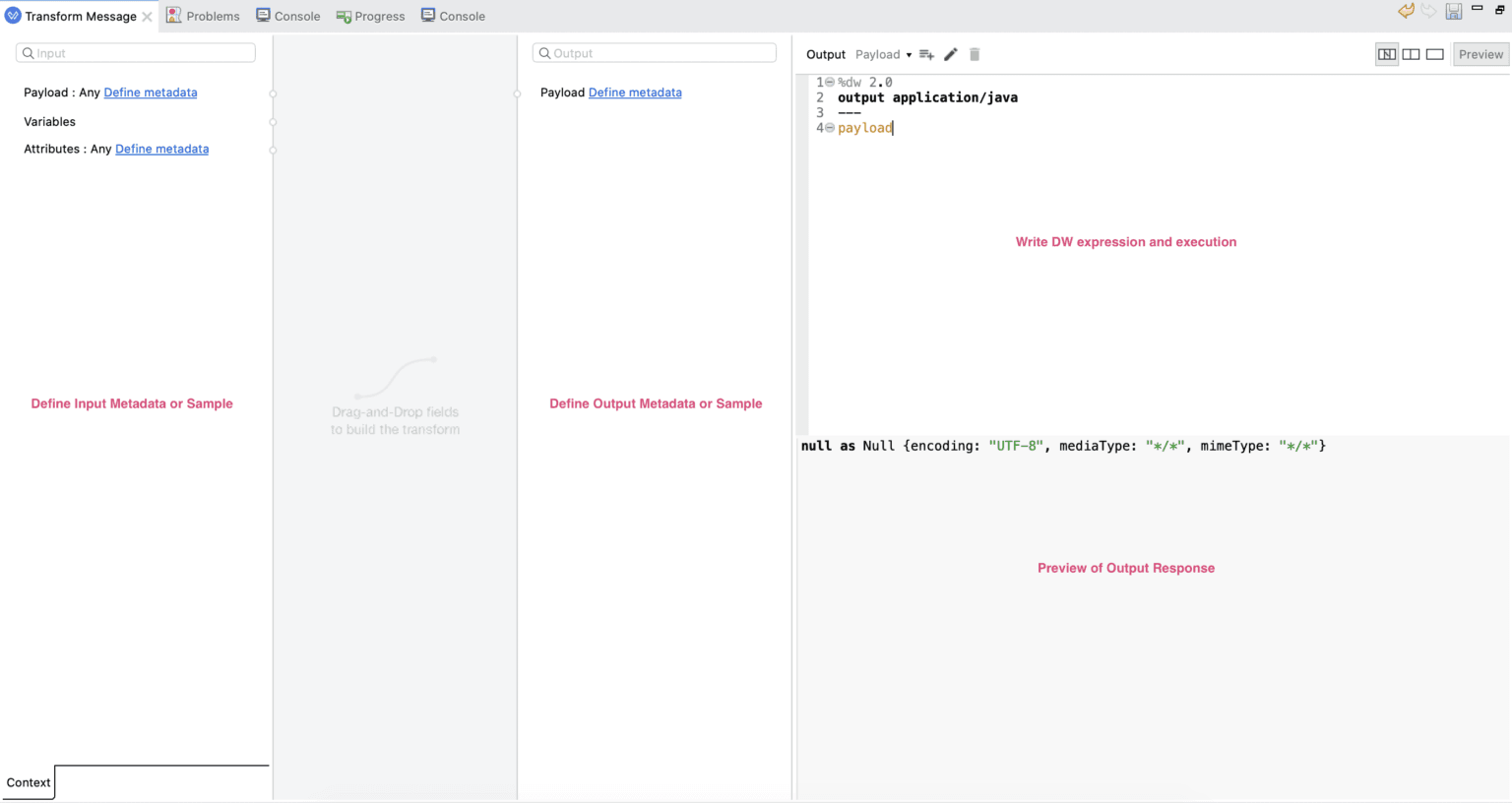Click Define metadata link under Output
Screen dimensions: 1512x803
(x=634, y=92)
